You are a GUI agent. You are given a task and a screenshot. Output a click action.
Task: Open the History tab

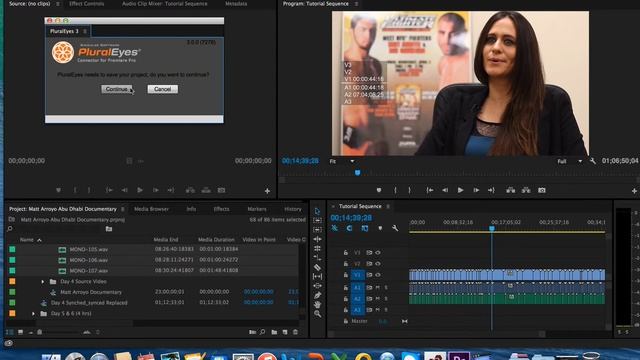click(293, 209)
